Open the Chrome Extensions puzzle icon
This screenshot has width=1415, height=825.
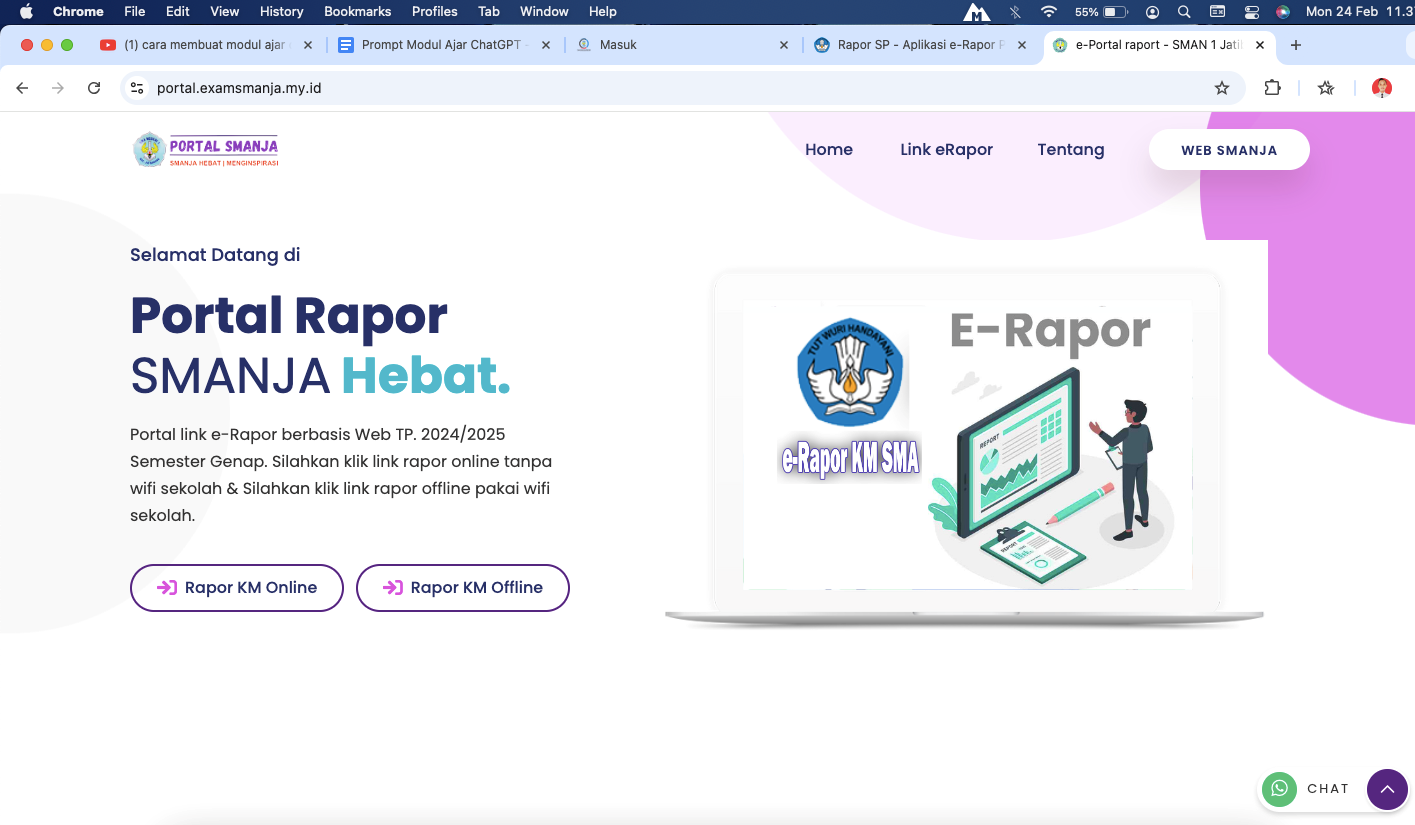[x=1273, y=88]
